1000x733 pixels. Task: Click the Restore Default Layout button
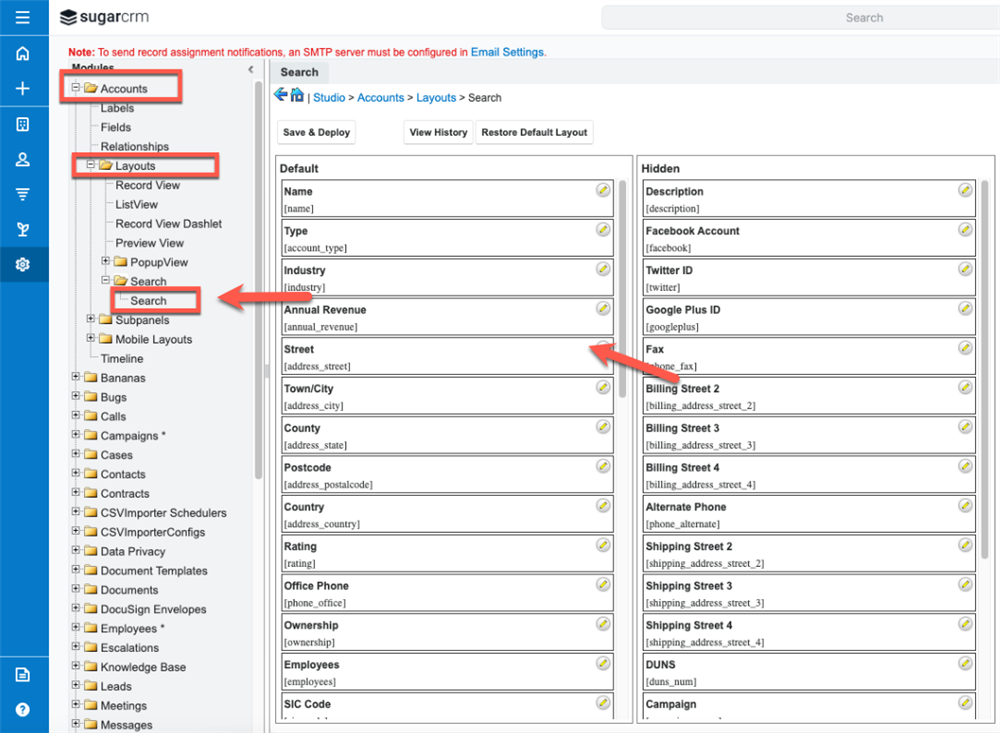point(534,132)
